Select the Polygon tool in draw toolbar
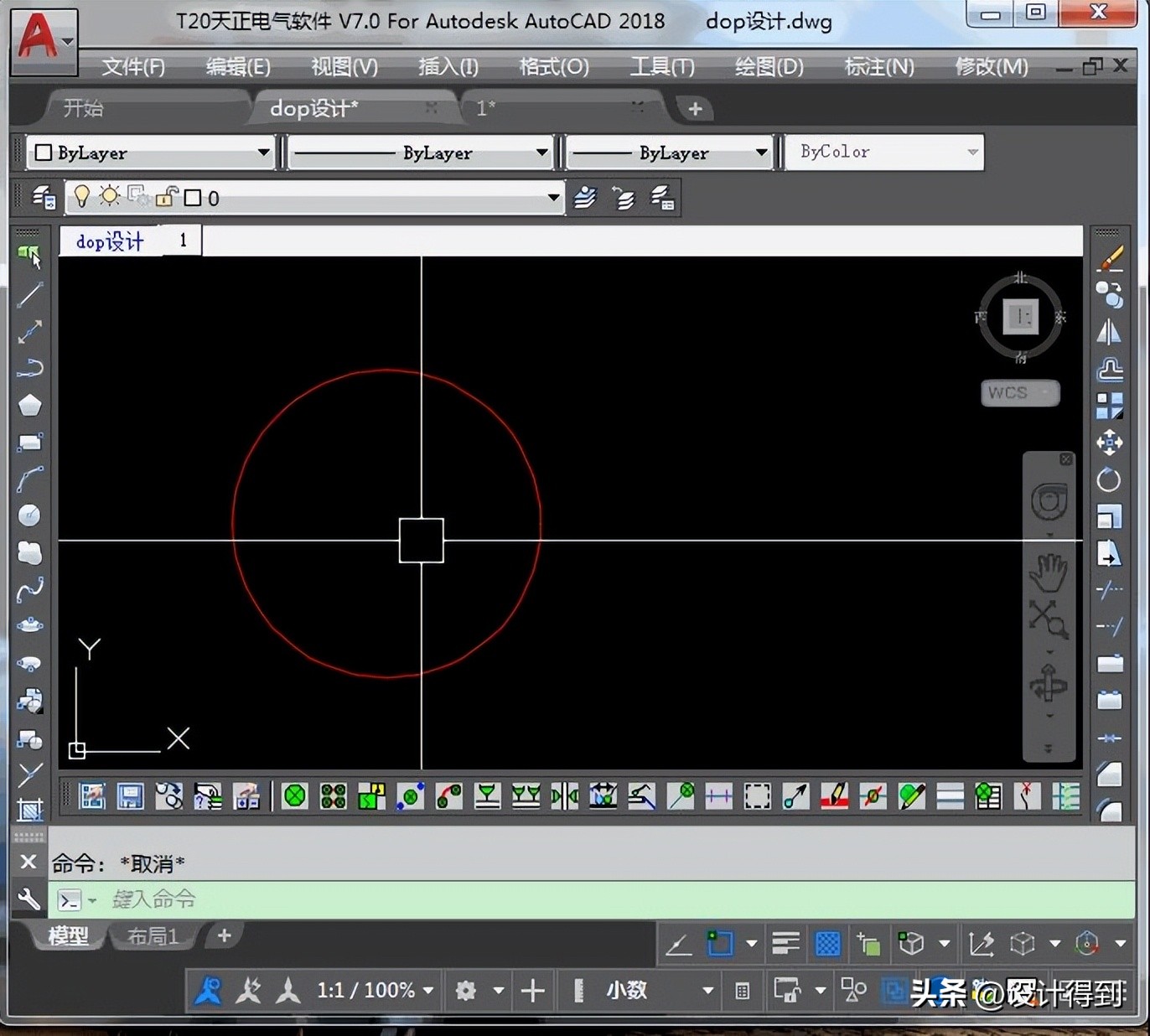The height and width of the screenshot is (1036, 1150). 30,406
